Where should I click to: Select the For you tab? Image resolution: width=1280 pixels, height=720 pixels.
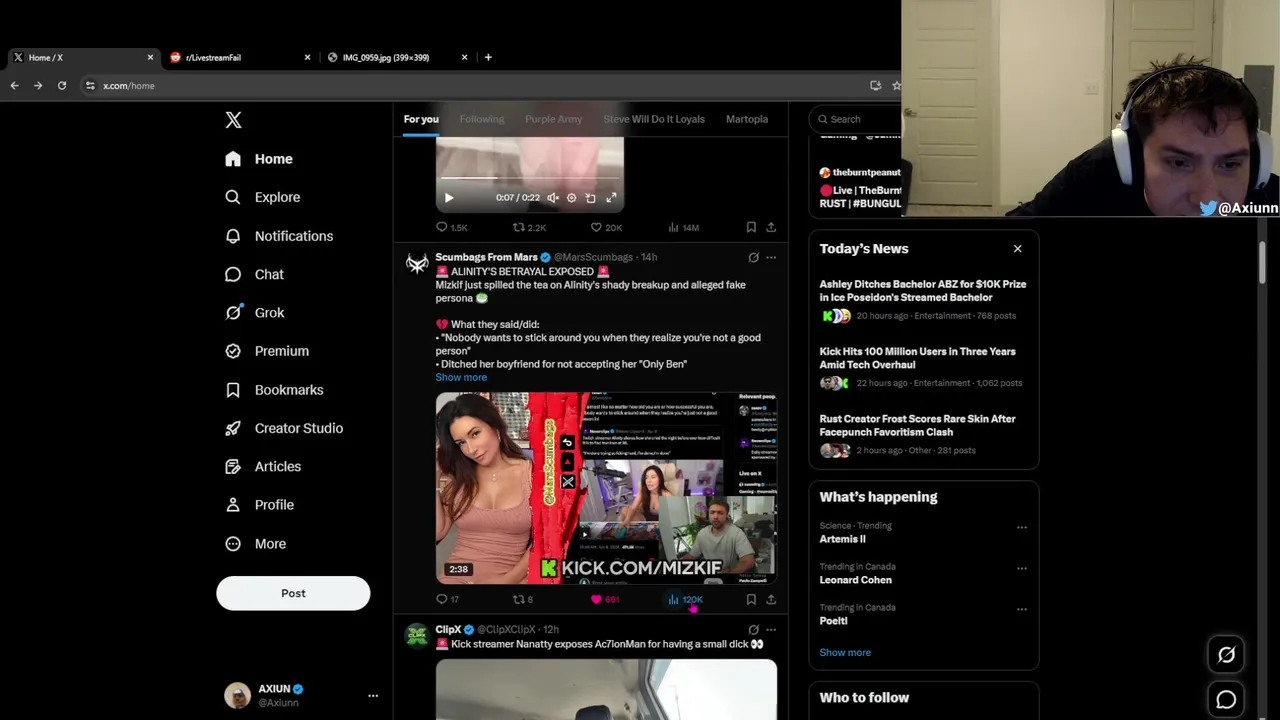click(x=421, y=119)
